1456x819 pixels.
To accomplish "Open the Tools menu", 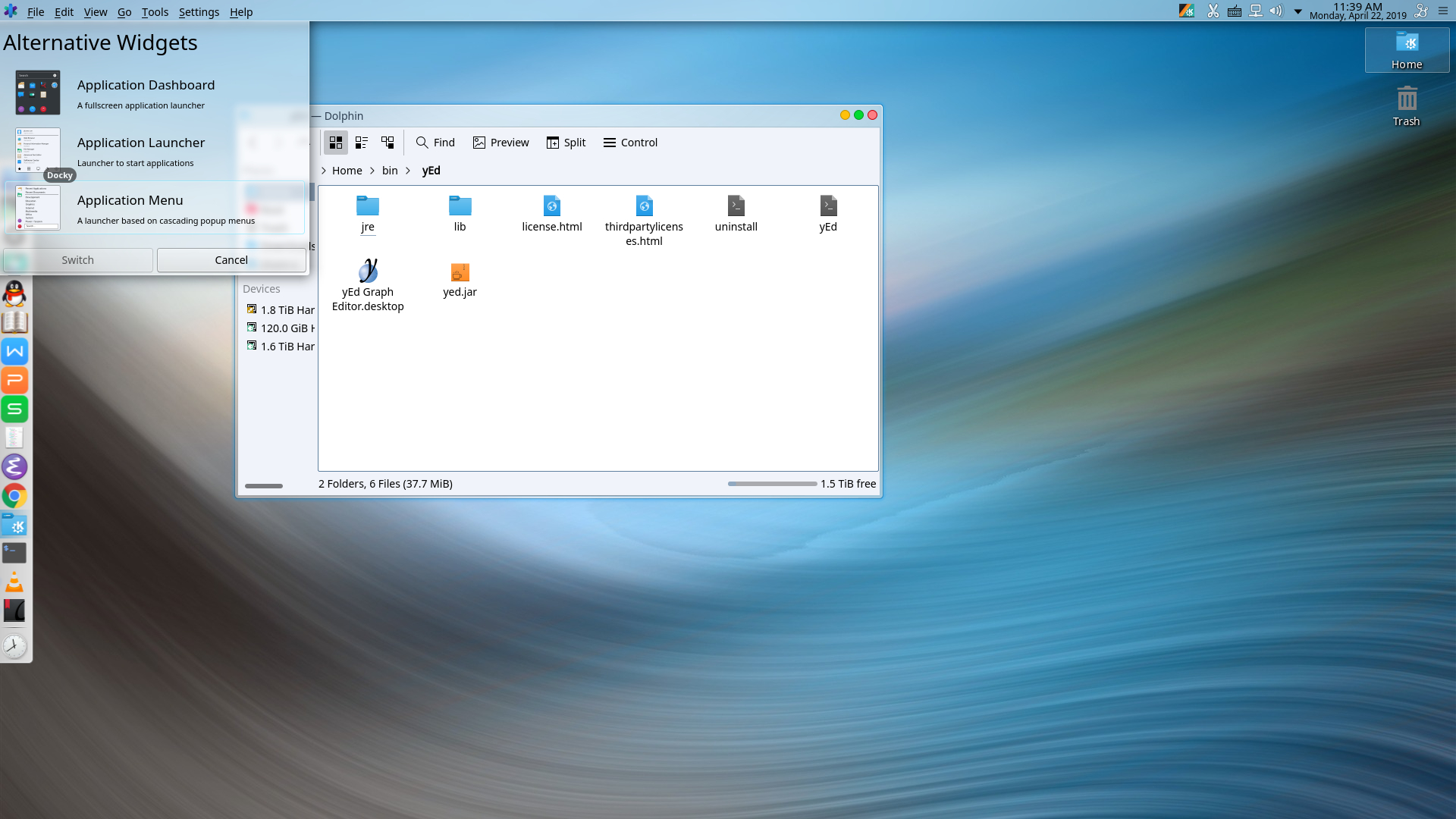I will coord(155,12).
